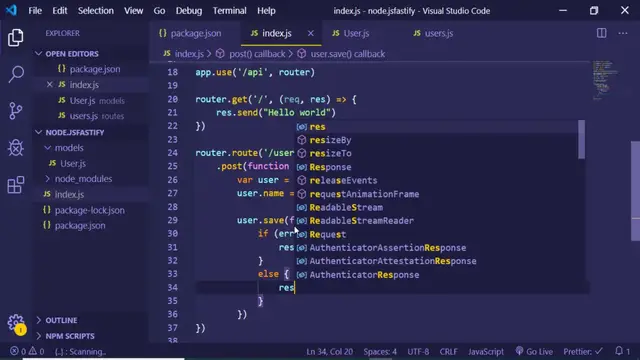Choose the 'resizeTo' suggestion
This screenshot has height=360, width=640.
(x=436, y=153)
